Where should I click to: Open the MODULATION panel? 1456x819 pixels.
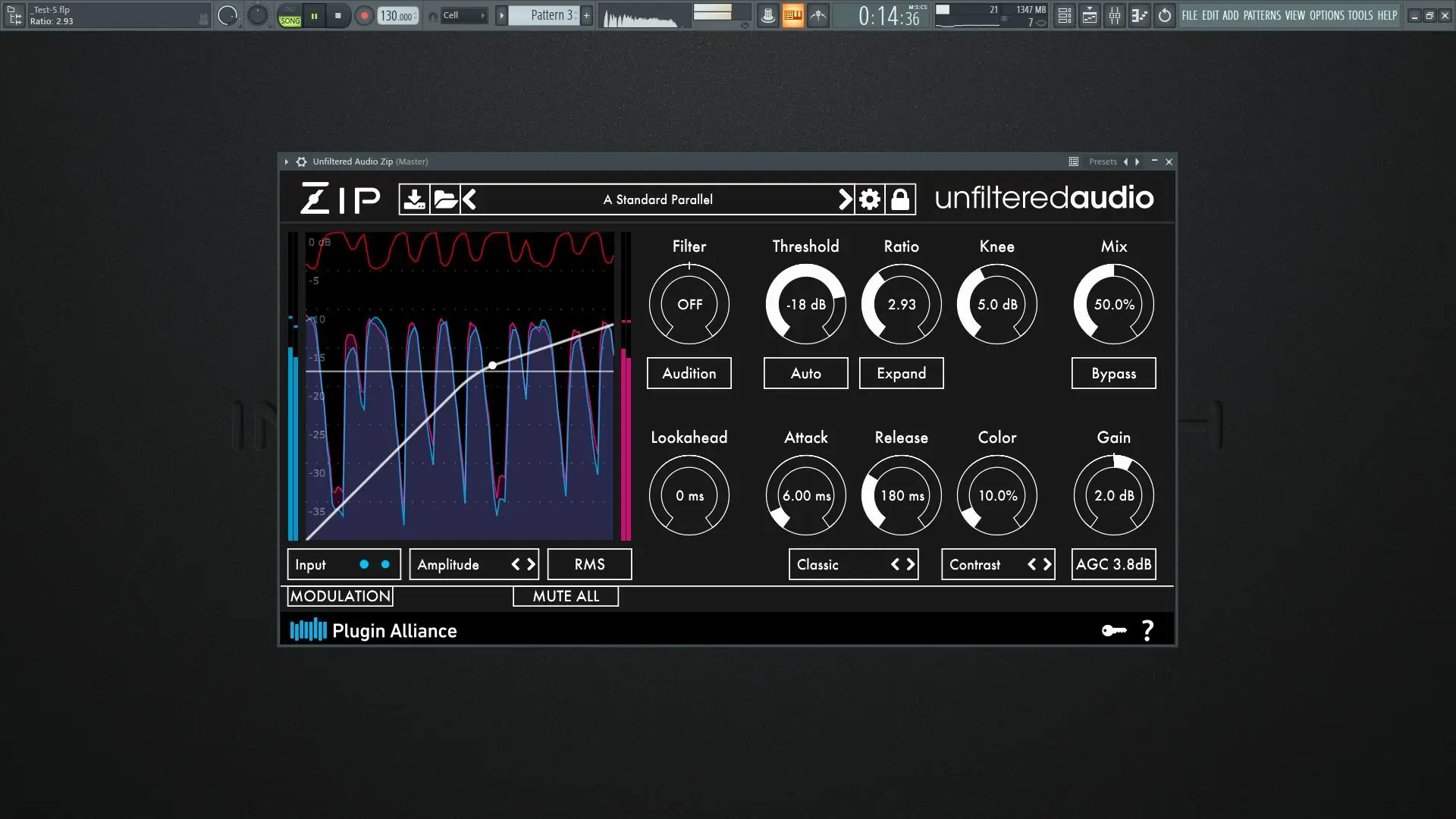pyautogui.click(x=339, y=596)
